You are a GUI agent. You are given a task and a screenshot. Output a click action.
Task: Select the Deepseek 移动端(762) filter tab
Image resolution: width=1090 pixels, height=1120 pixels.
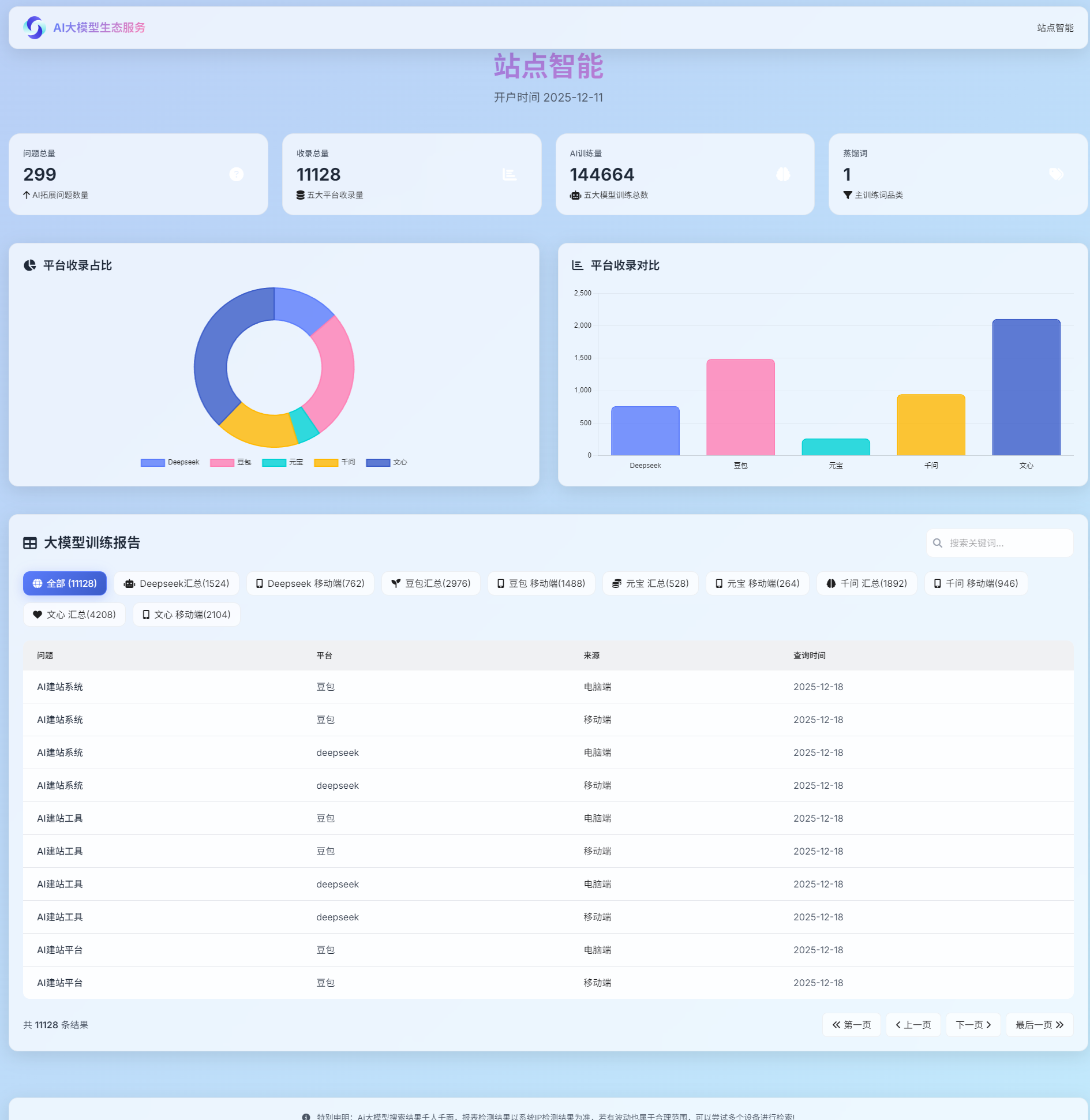click(310, 583)
